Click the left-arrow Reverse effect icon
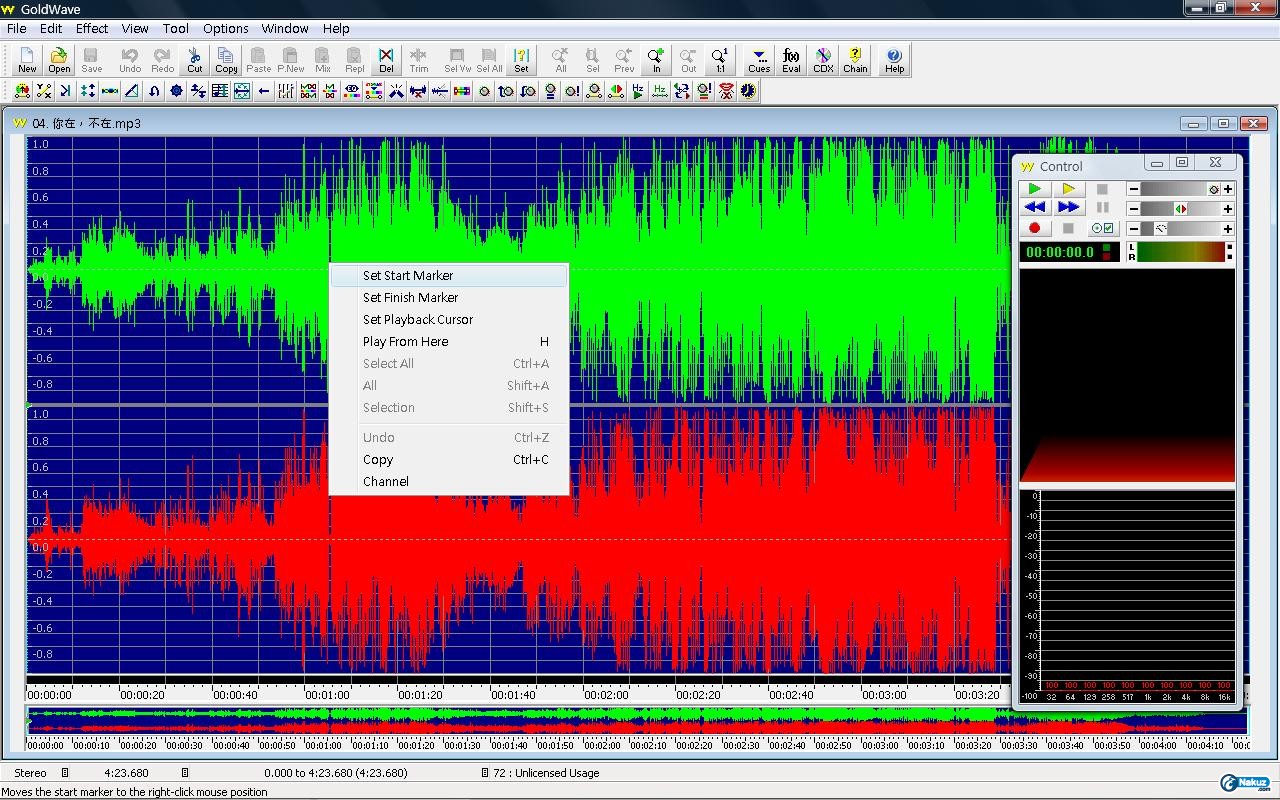The image size is (1280, 800). [264, 91]
